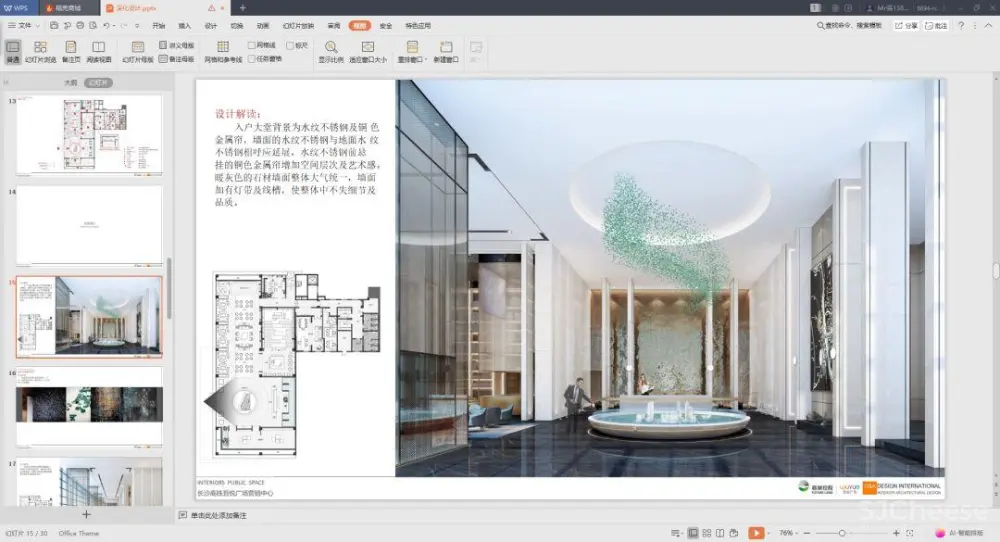Open the Zoom ratio tool (显示比例)
1000x542 pixels.
[x=331, y=51]
